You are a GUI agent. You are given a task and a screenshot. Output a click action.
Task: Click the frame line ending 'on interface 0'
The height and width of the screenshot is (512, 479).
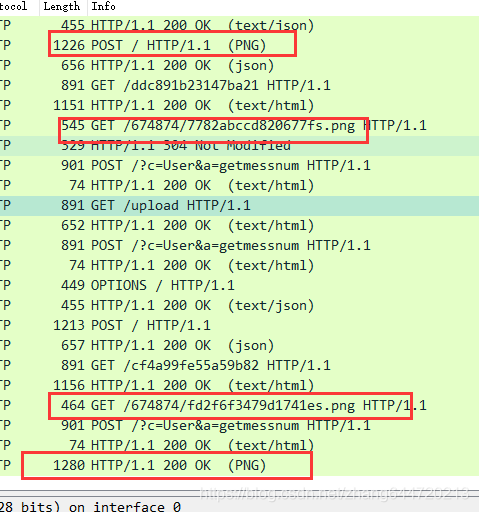(239, 506)
